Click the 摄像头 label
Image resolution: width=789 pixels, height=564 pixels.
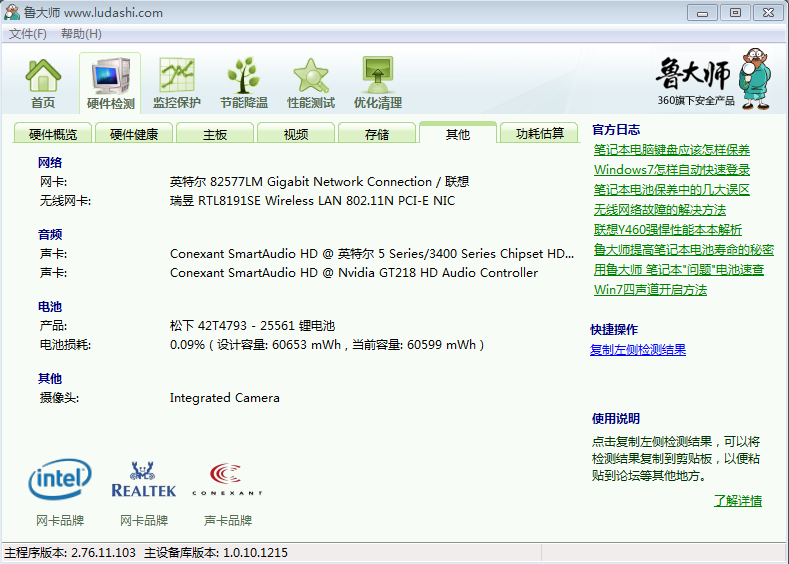click(59, 398)
